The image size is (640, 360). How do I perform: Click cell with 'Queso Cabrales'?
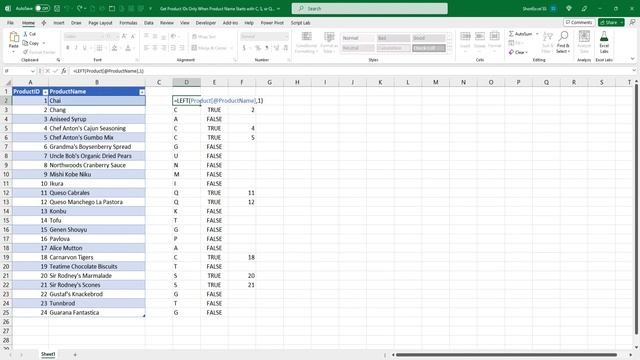pyautogui.click(x=97, y=193)
